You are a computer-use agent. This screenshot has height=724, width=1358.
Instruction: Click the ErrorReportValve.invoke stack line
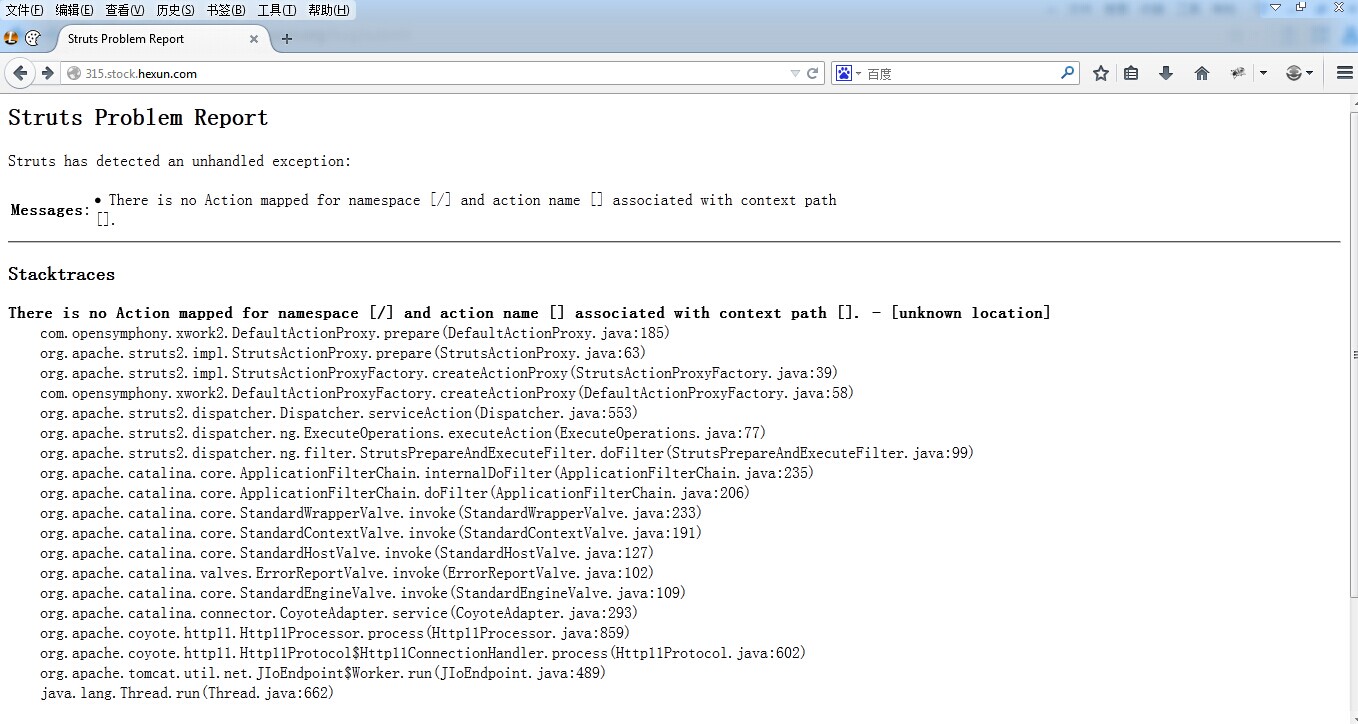point(347,573)
